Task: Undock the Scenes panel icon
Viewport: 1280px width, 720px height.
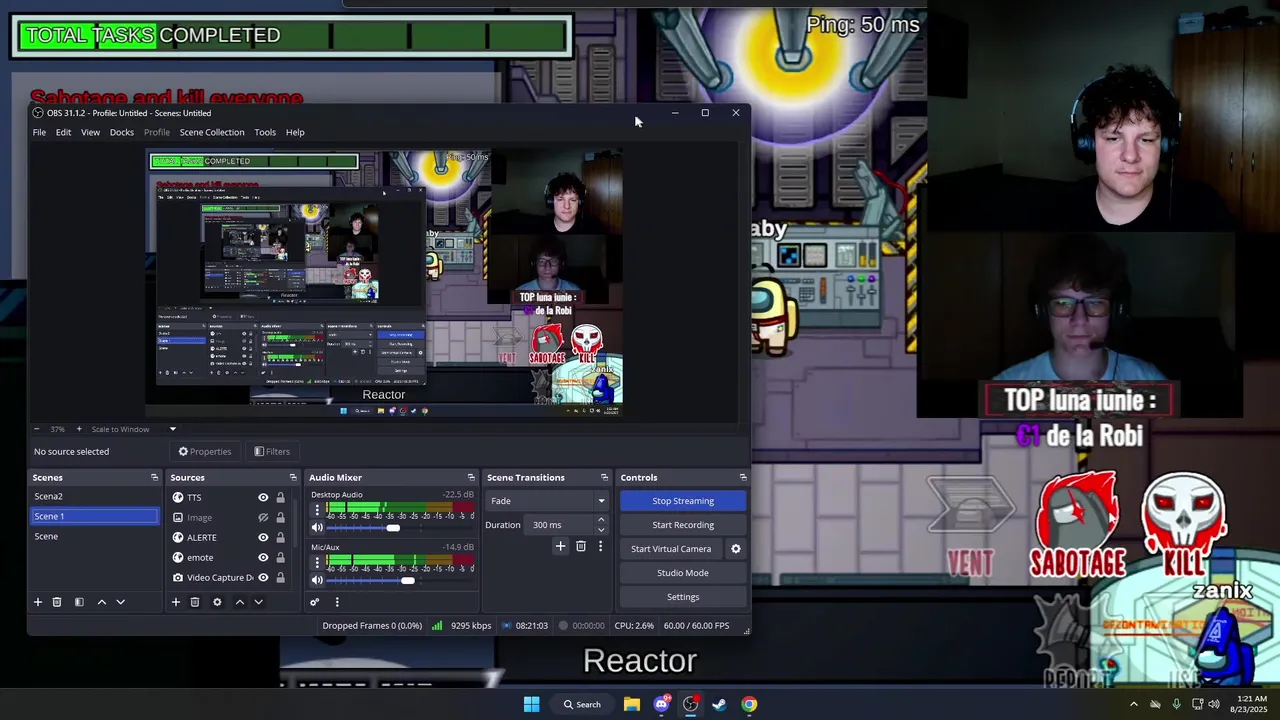Action: coord(154,477)
